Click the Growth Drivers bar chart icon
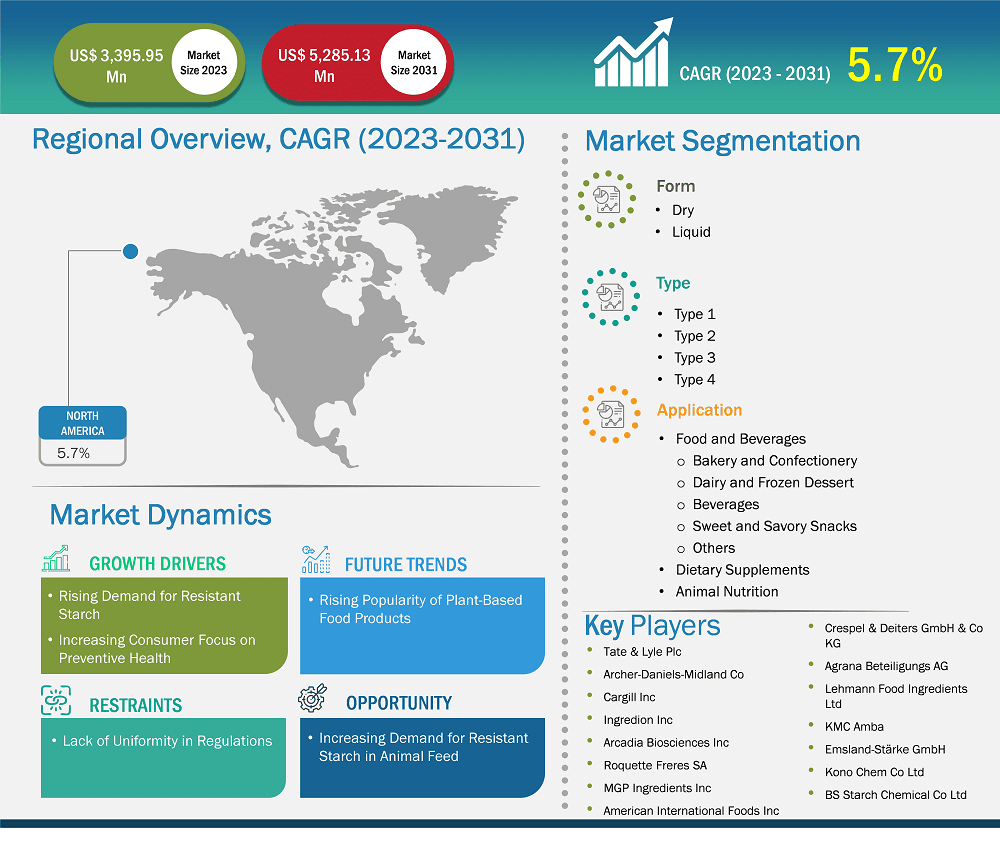The height and width of the screenshot is (853, 1000). coord(54,558)
